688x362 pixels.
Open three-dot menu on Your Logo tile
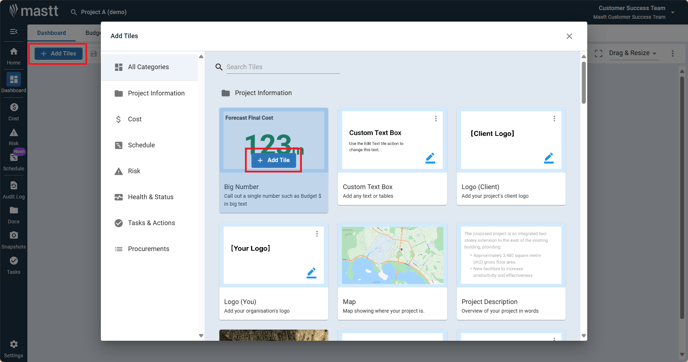[317, 234]
